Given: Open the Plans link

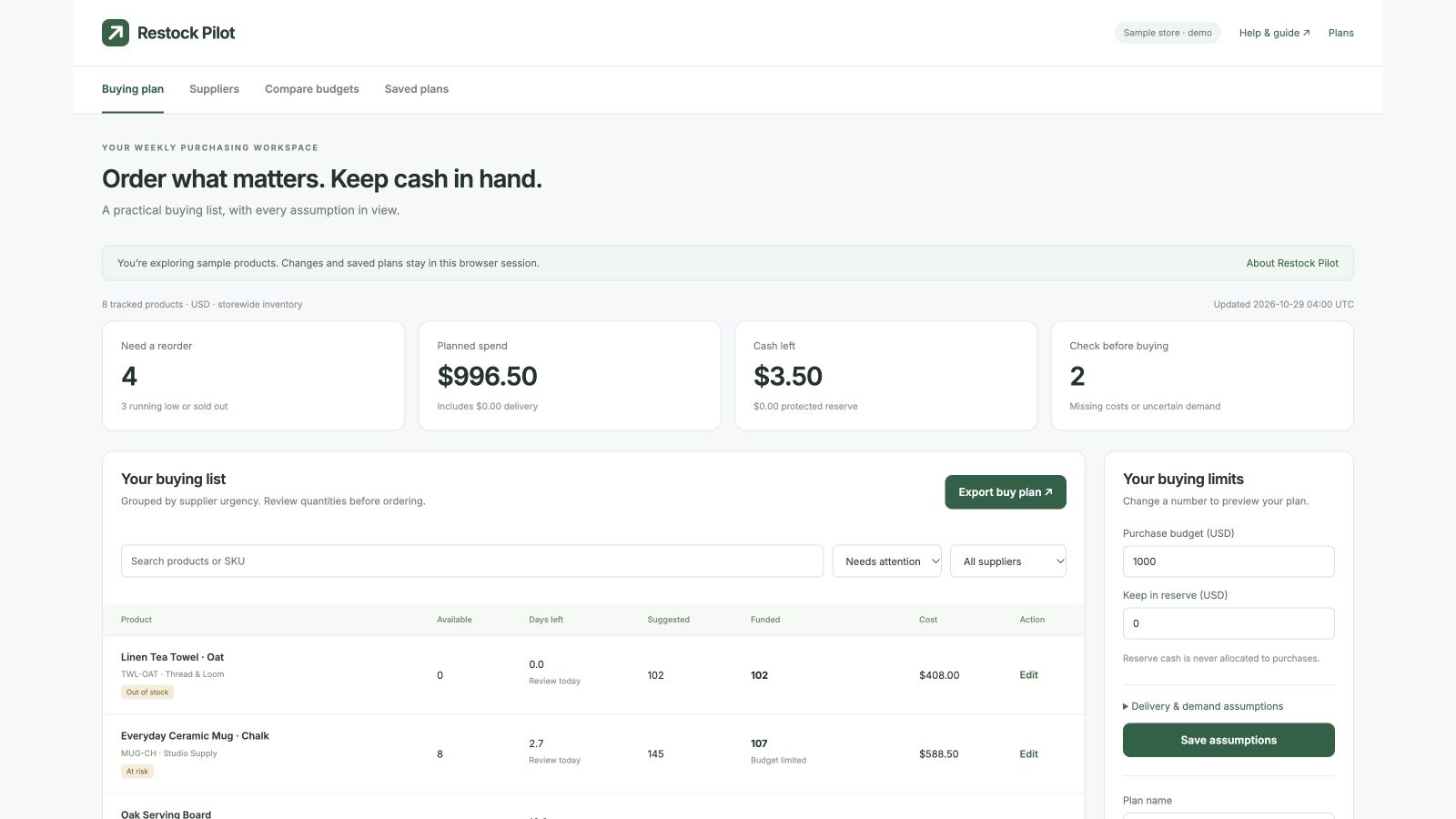Looking at the screenshot, I should pyautogui.click(x=1340, y=33).
